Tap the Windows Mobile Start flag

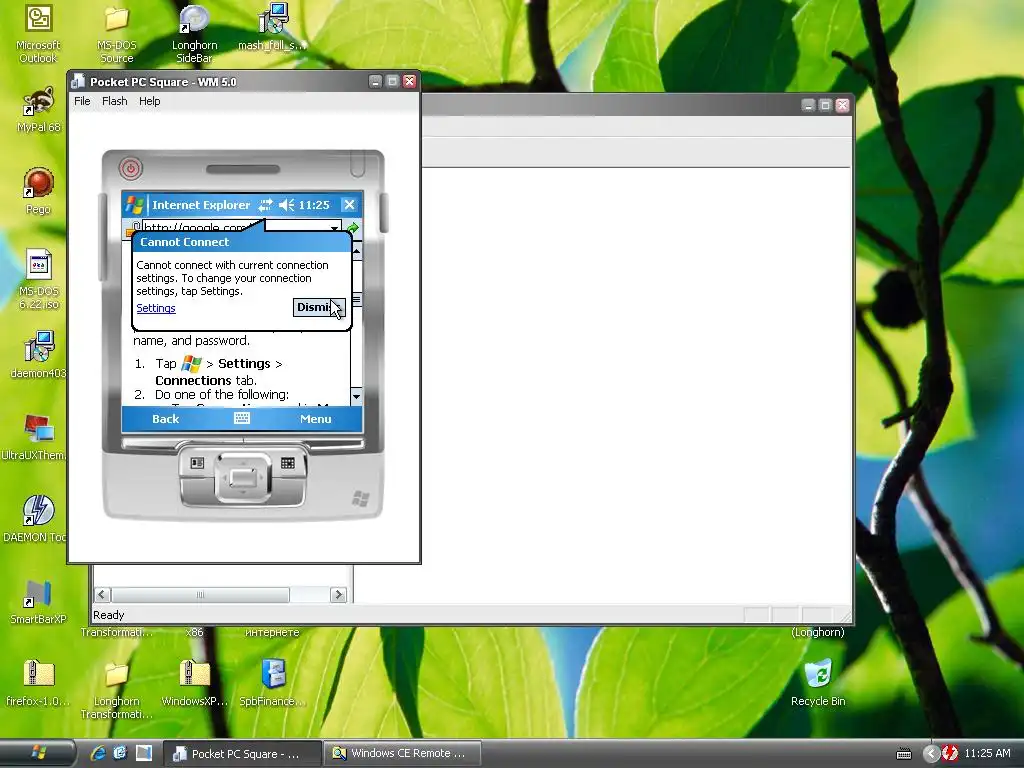coord(135,205)
